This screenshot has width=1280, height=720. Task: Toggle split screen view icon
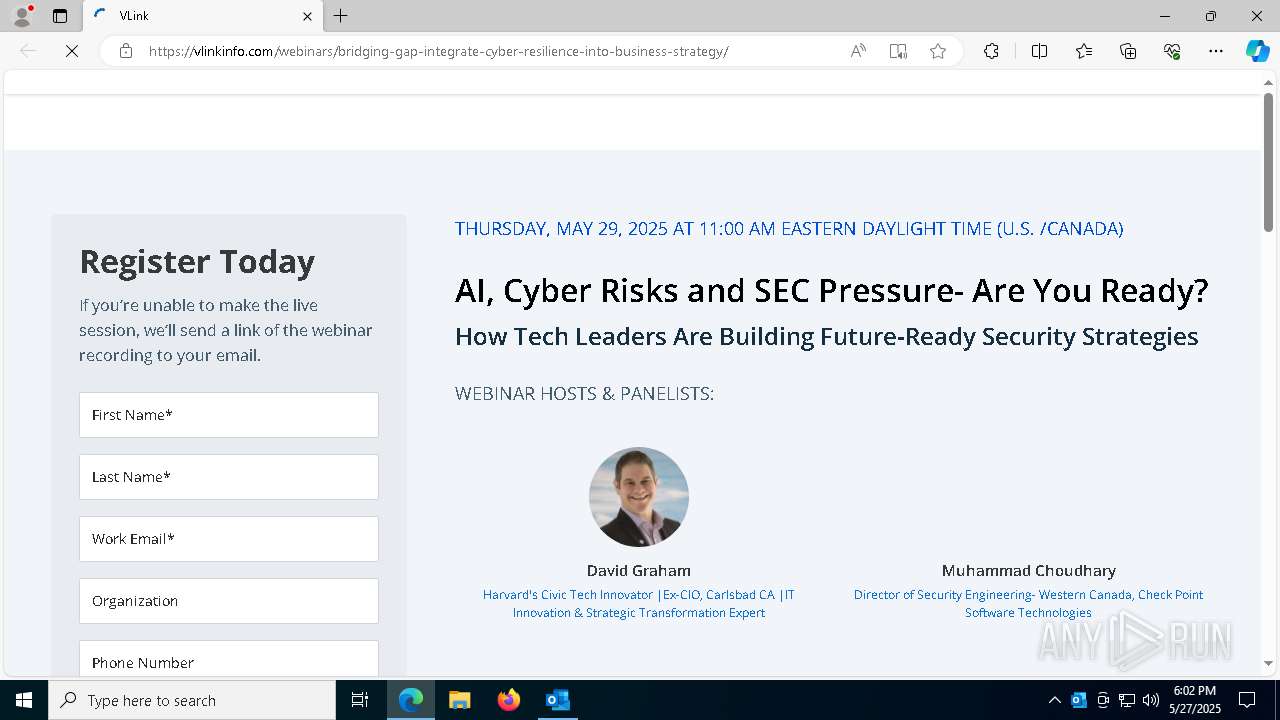[x=1039, y=51]
